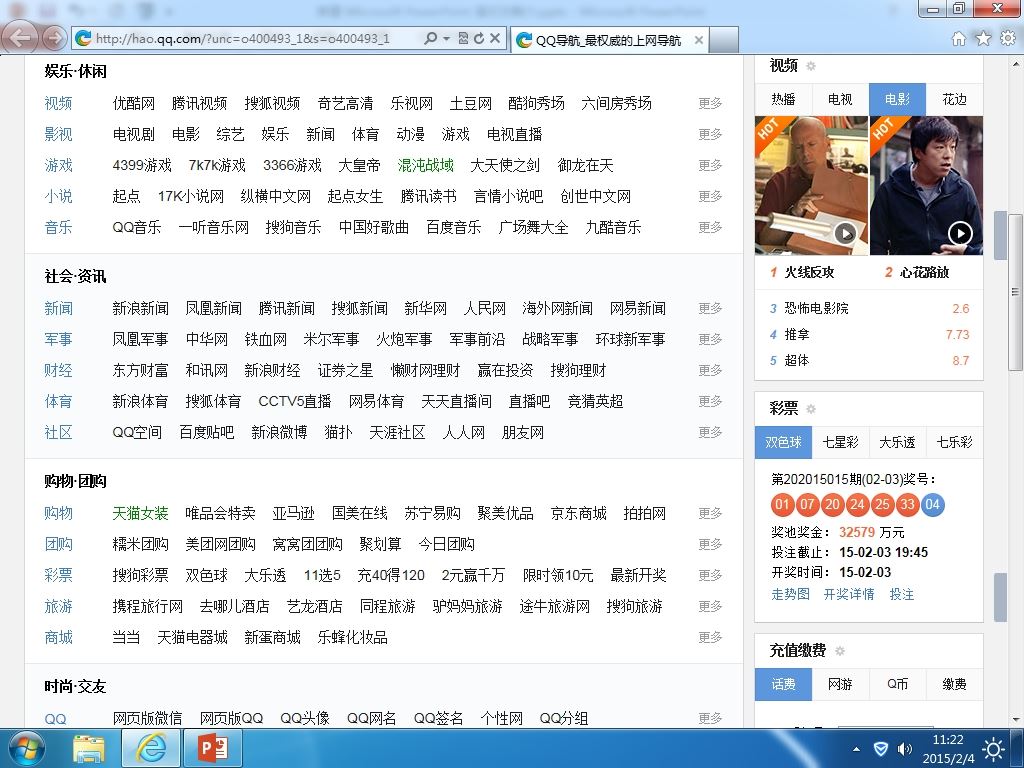Open 恐怖电影院 in movie ranking
The height and width of the screenshot is (768, 1024).
816,308
